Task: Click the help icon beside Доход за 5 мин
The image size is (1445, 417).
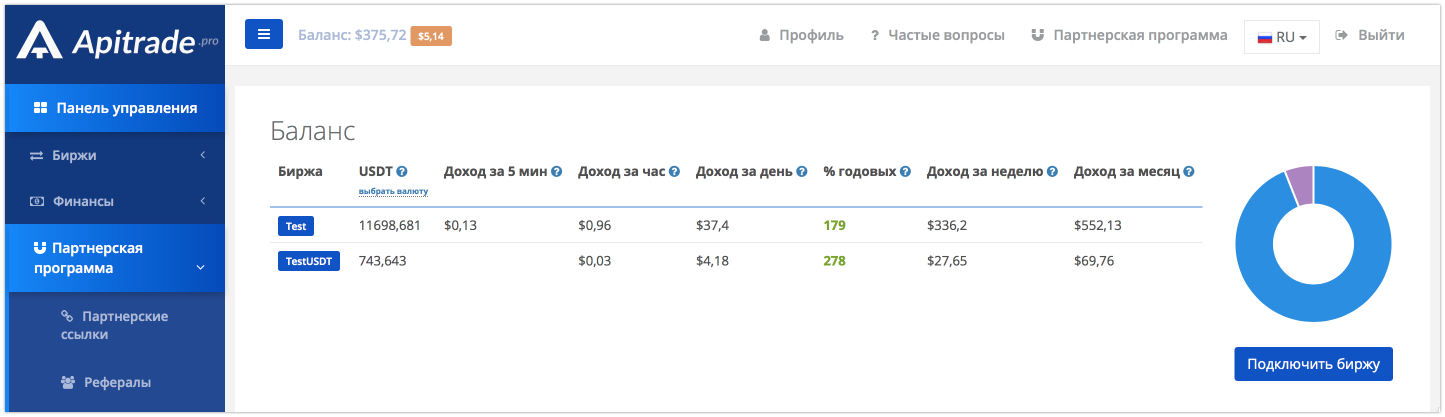Action: click(557, 171)
